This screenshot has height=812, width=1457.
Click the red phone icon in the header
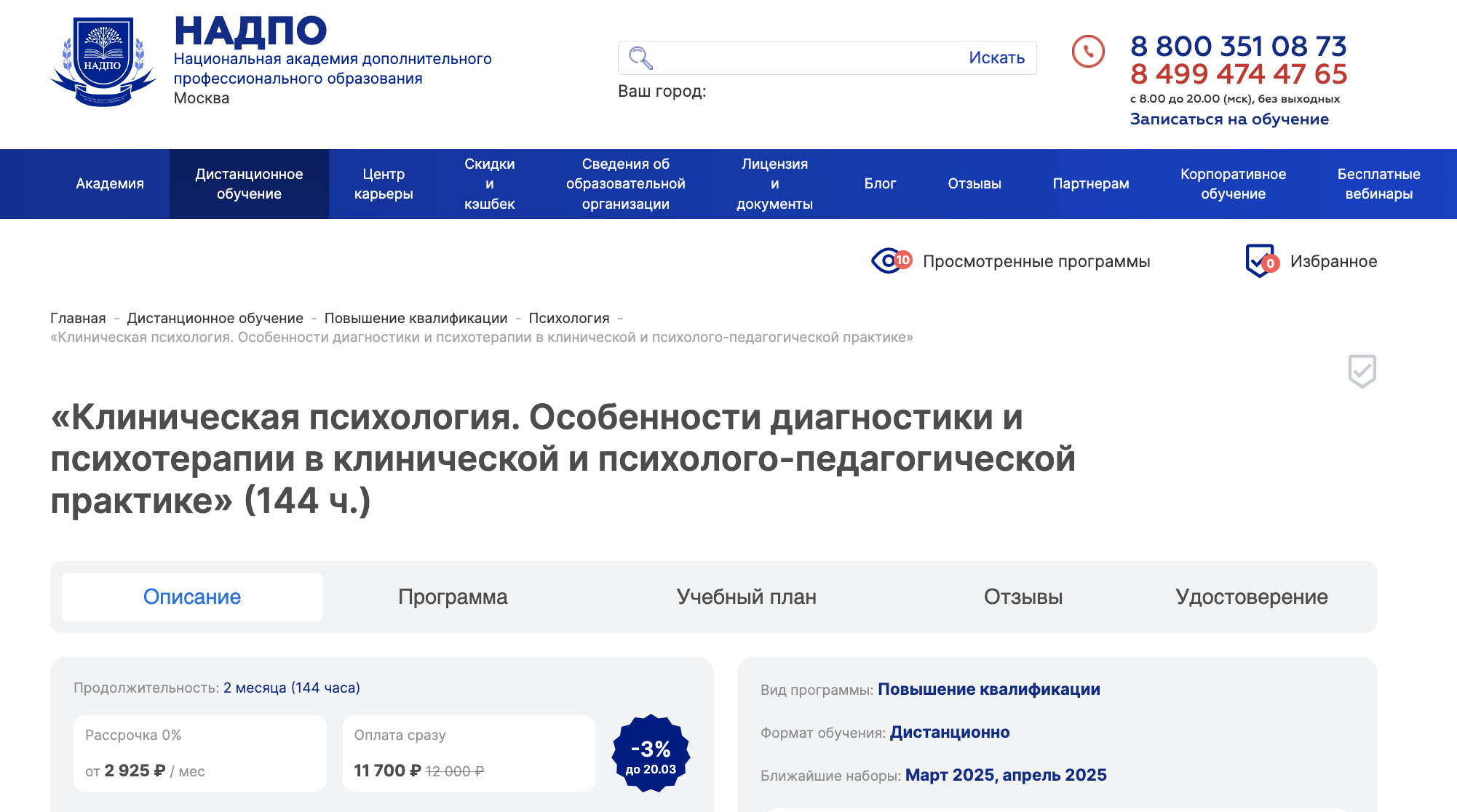click(x=1087, y=52)
